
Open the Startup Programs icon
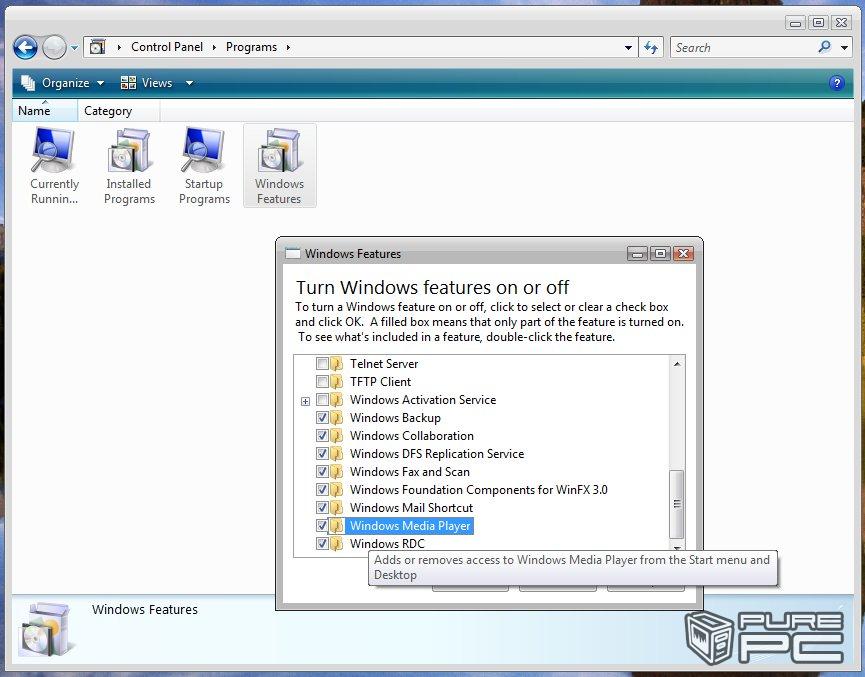[x=204, y=166]
